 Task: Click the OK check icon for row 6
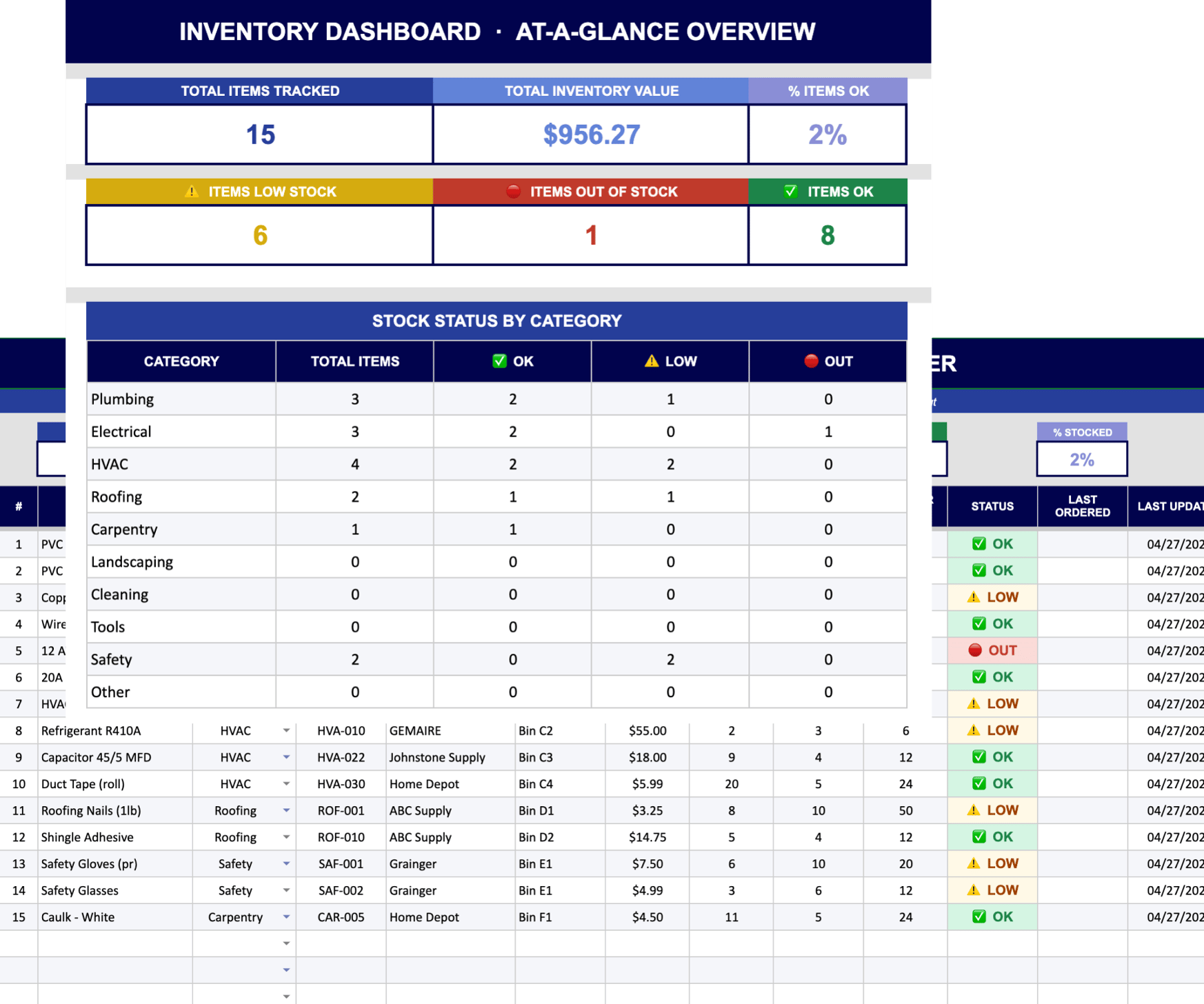[x=979, y=676]
